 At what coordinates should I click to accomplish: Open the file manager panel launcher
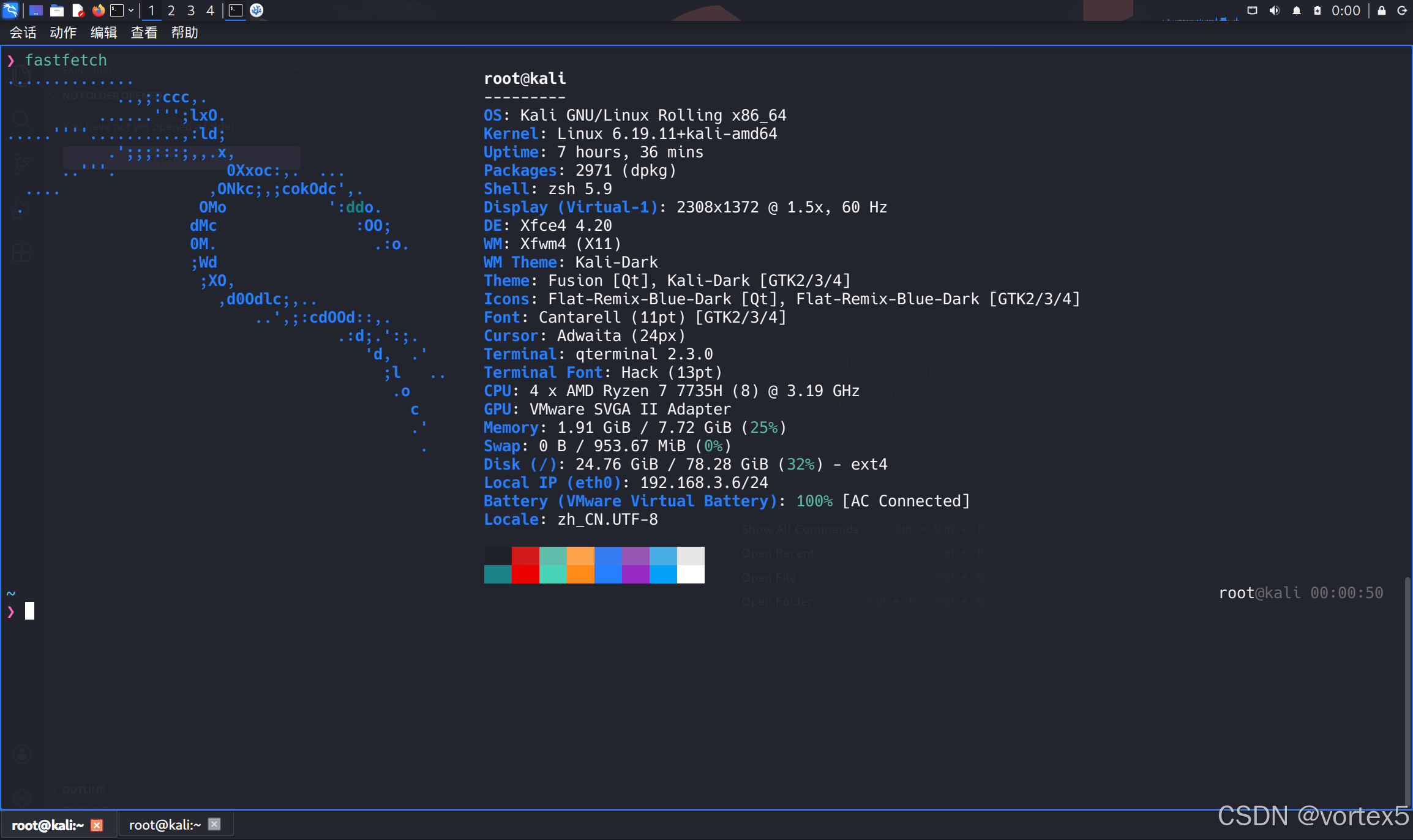point(57,10)
